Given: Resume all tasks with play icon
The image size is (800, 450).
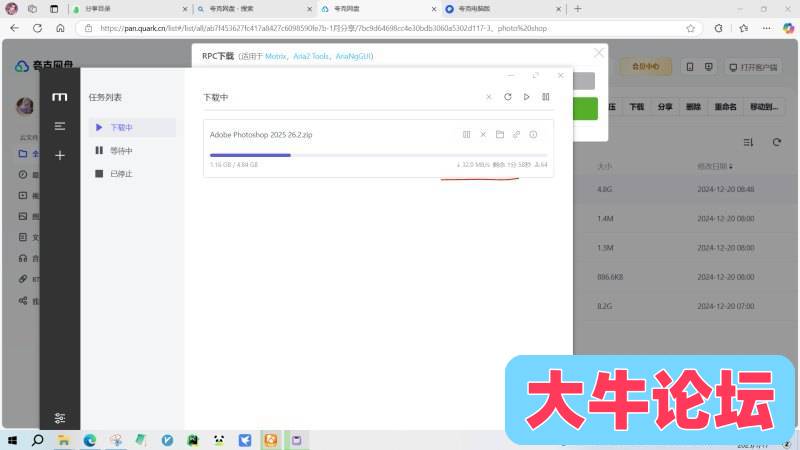Looking at the screenshot, I should pos(527,97).
